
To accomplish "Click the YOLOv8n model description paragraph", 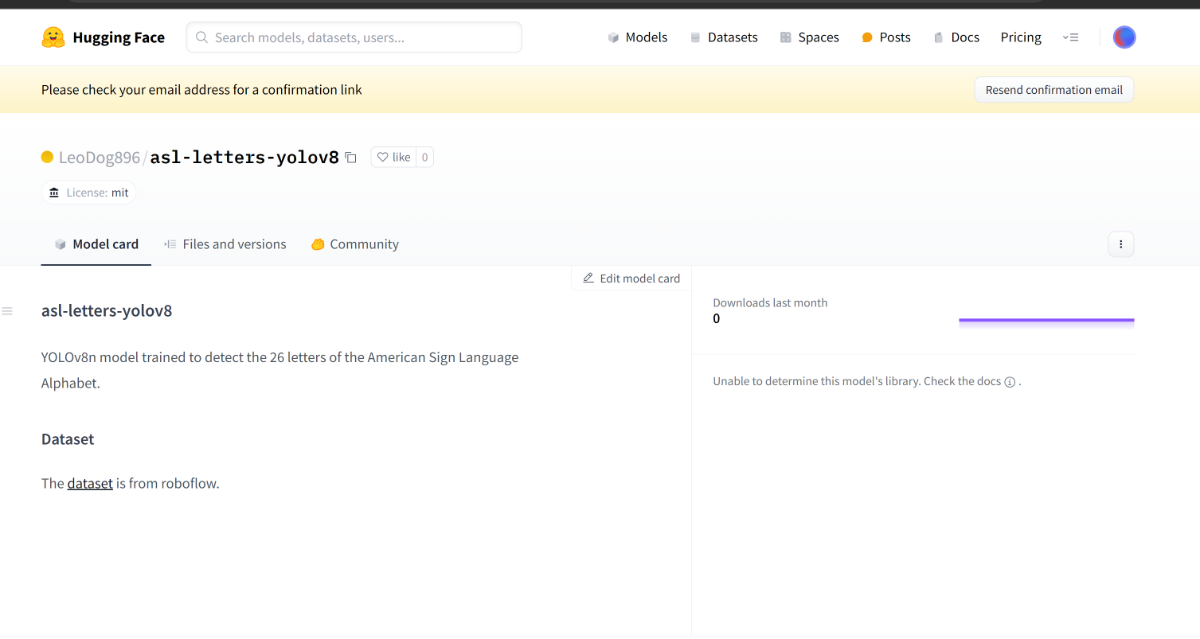I will [x=280, y=370].
